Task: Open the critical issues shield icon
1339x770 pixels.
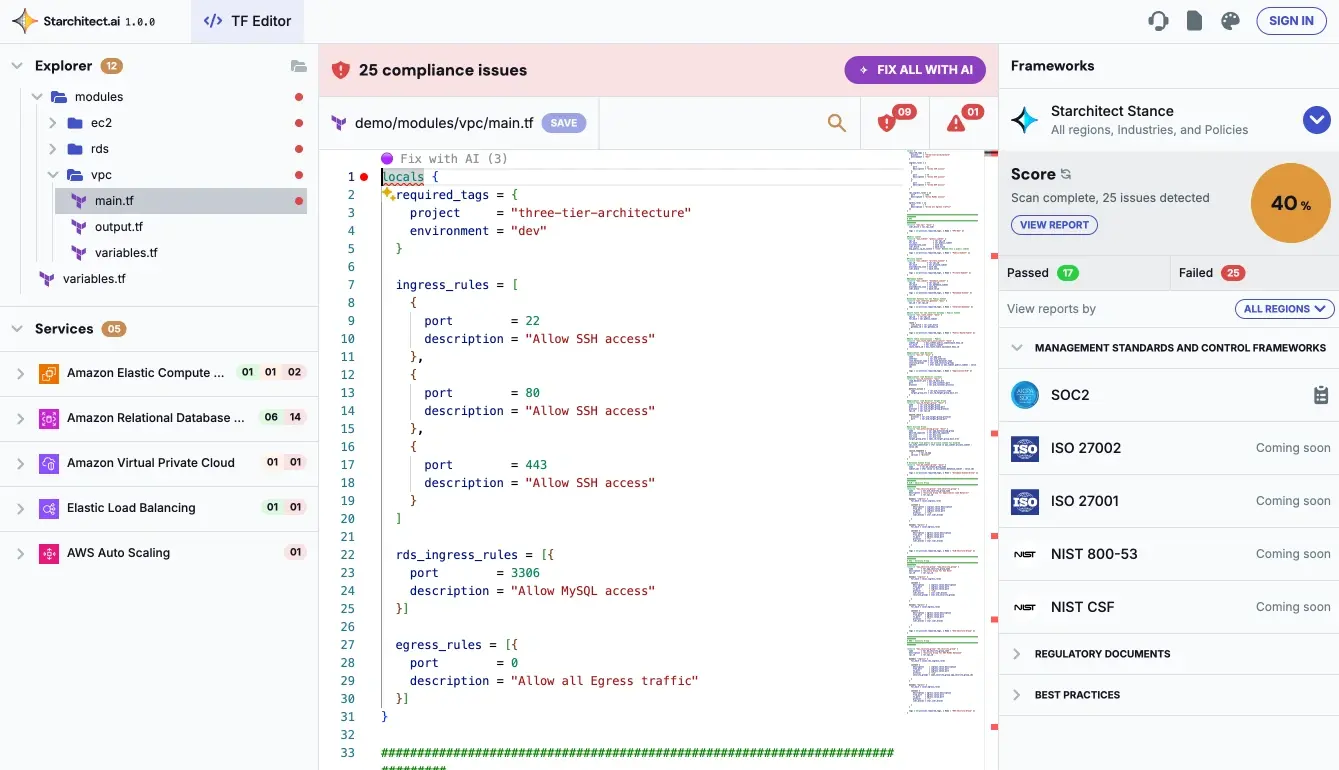Action: (x=887, y=123)
